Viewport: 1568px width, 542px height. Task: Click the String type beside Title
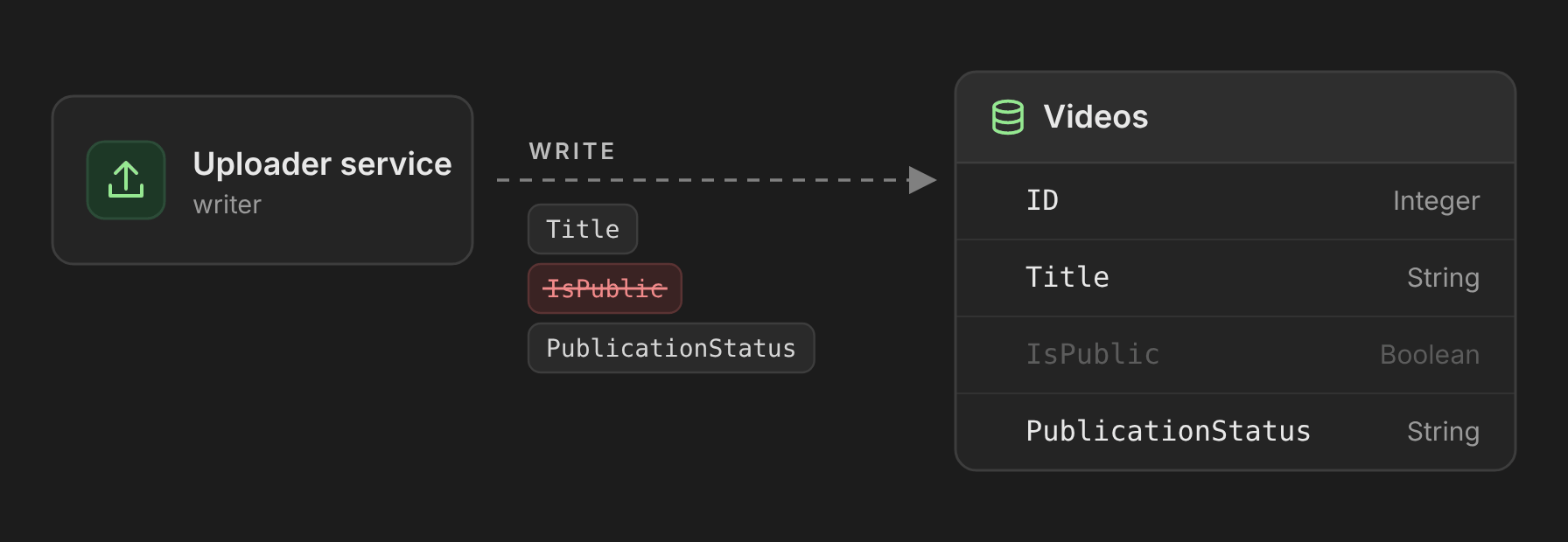[1443, 278]
